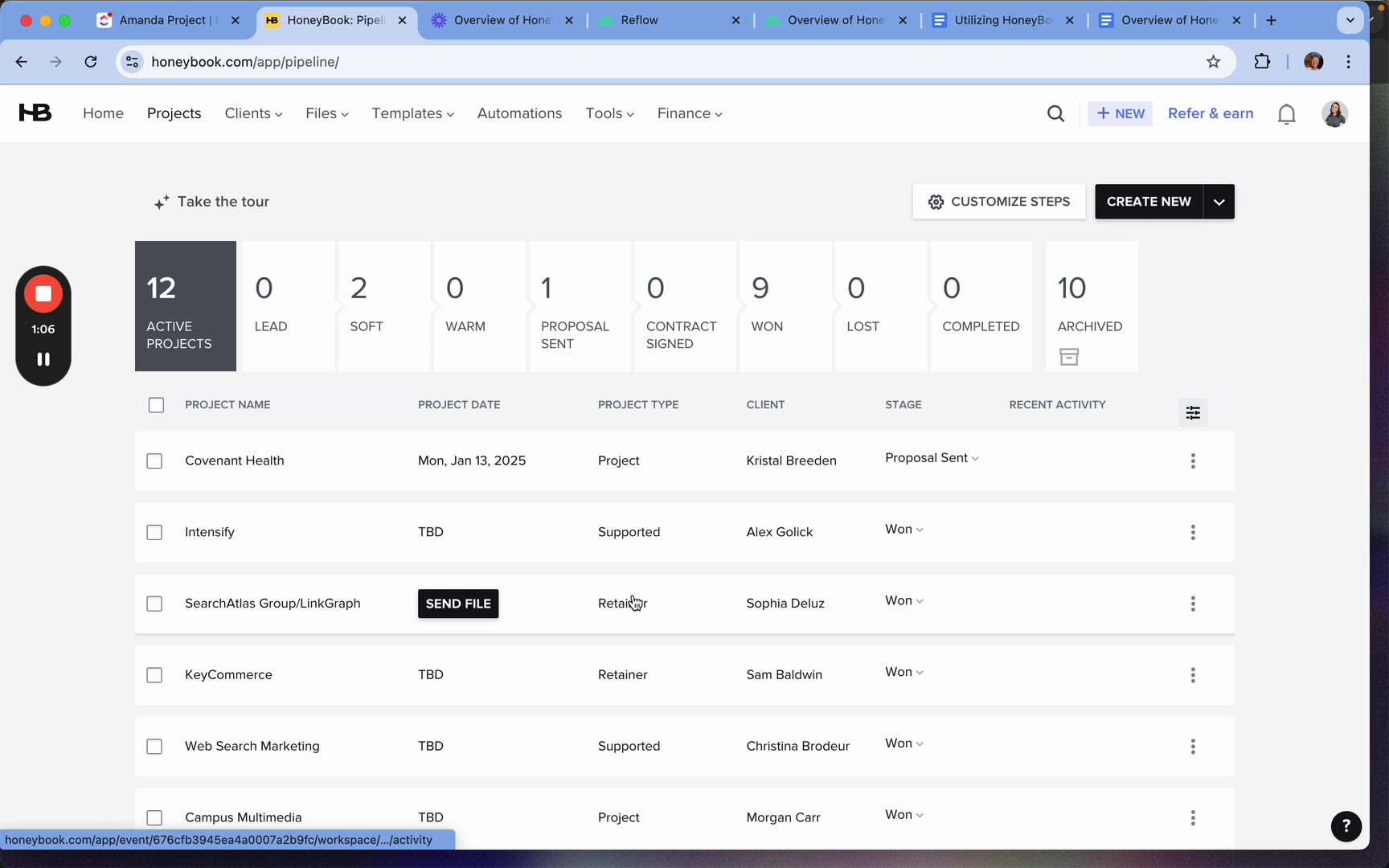Select the Covenant Health checkbox
This screenshot has width=1389, height=868.
(x=154, y=461)
